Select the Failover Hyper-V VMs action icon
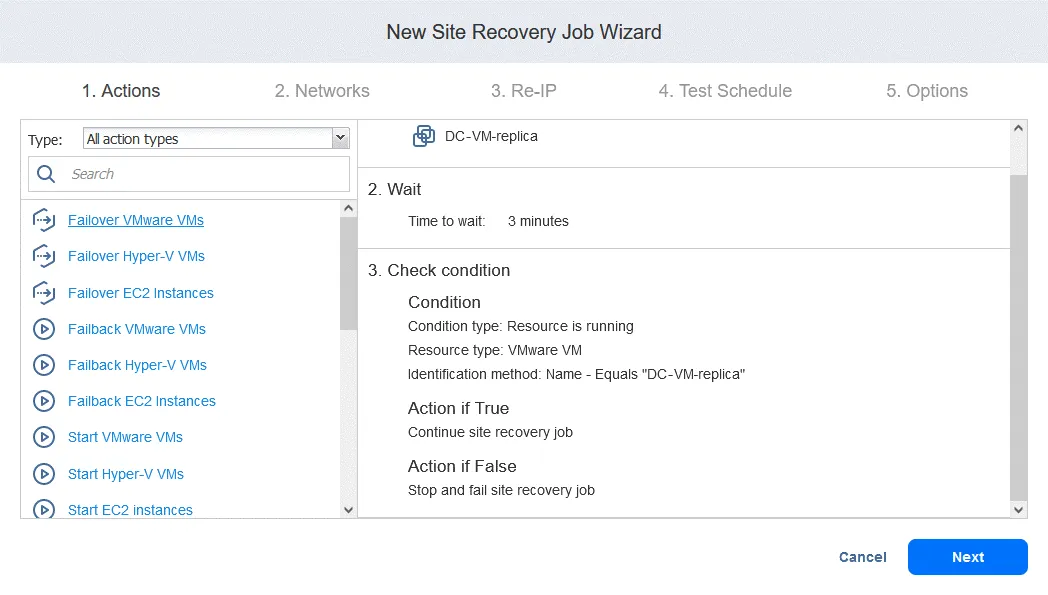The image size is (1048, 595). click(x=44, y=257)
